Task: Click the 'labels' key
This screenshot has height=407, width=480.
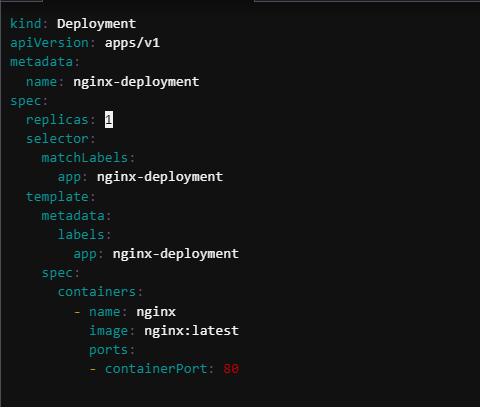Action: (x=81, y=235)
